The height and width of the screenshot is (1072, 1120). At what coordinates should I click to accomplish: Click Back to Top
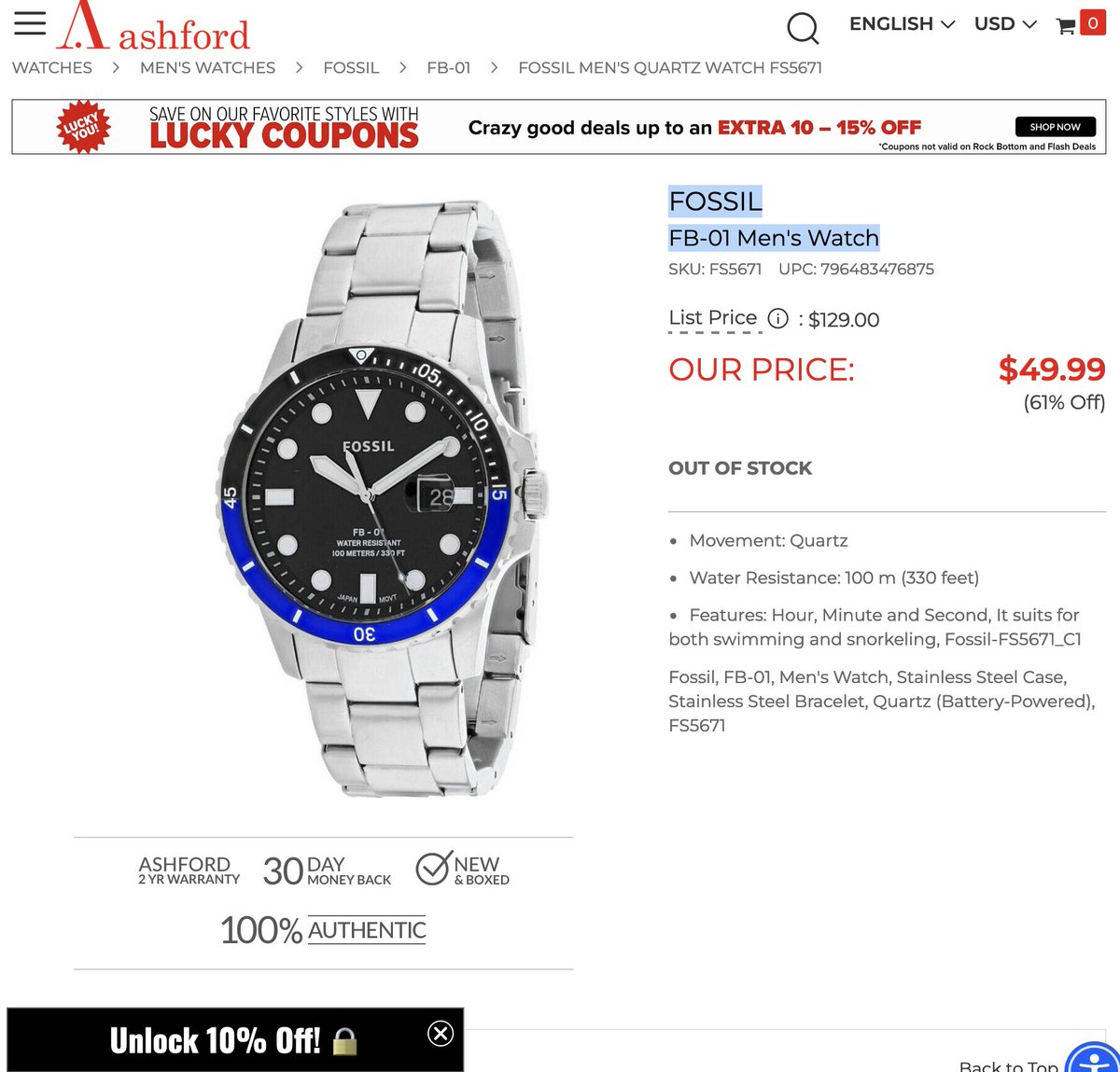point(1009,1065)
